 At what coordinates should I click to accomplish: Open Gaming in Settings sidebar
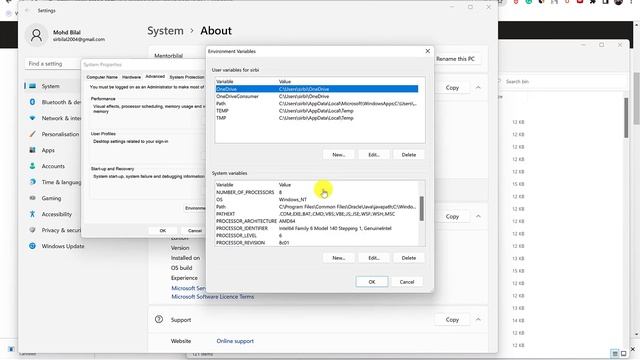pos(52,198)
